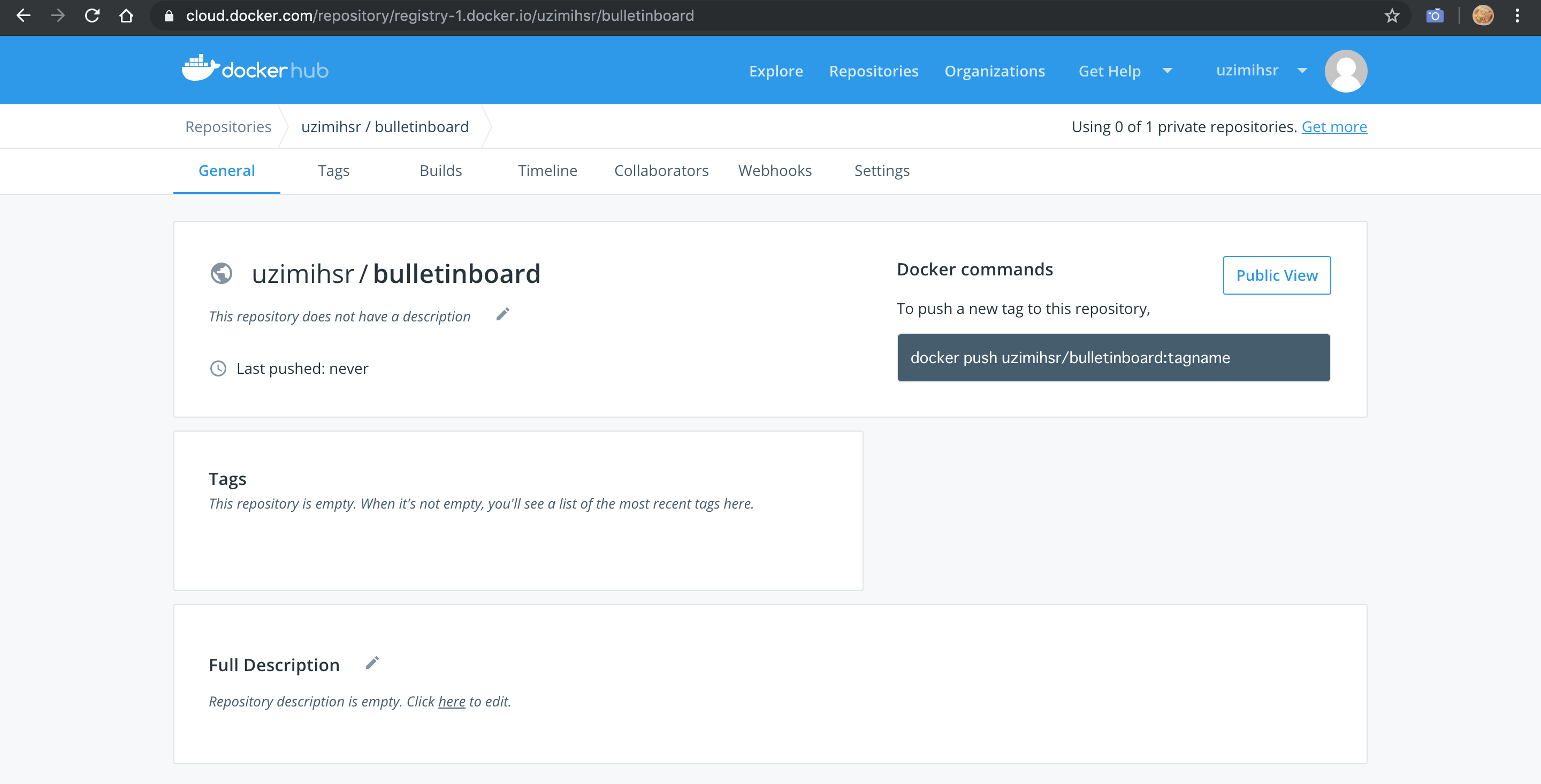1541x784 pixels.
Task: Click the Tags section heading
Action: point(227,479)
